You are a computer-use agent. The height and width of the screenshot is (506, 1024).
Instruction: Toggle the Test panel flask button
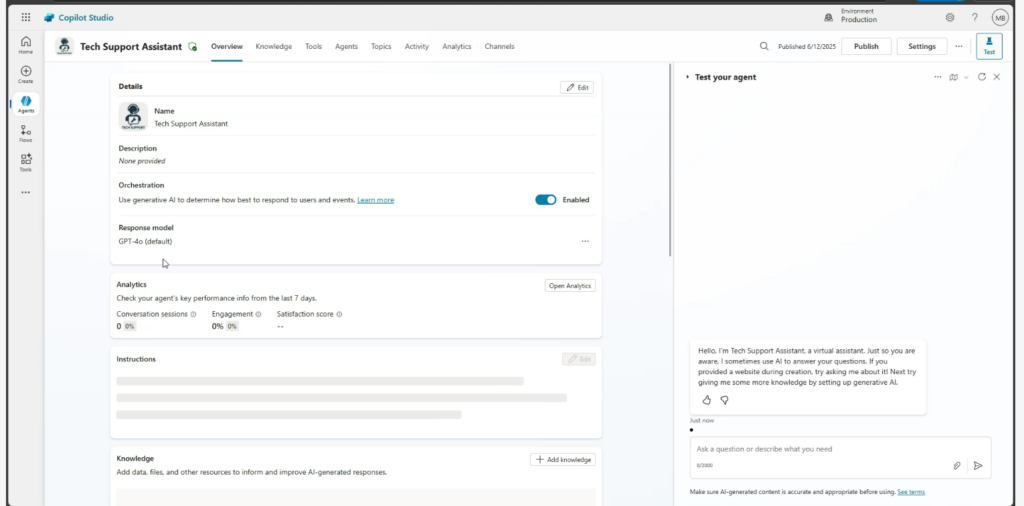click(989, 46)
